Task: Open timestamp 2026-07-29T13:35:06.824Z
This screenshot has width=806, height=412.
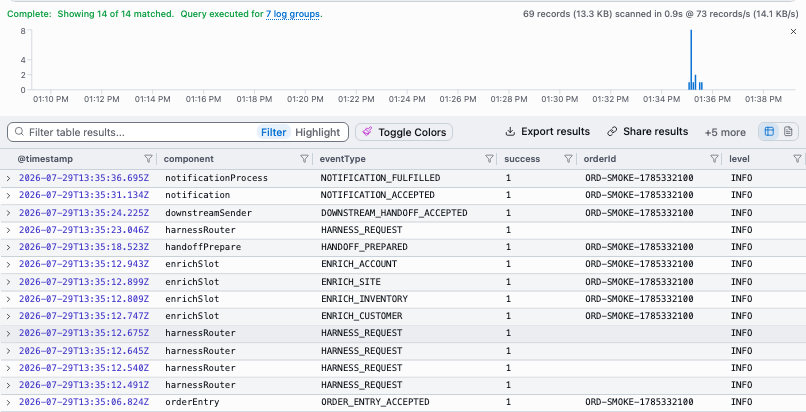Action: coord(84,402)
